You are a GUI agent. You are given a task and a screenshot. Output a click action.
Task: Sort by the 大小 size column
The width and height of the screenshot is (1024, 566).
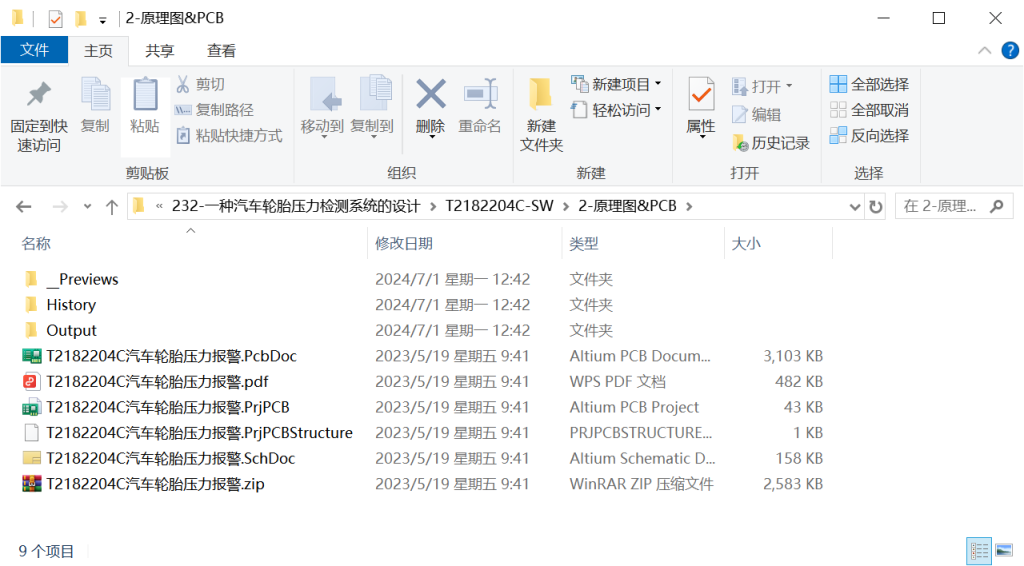746,244
